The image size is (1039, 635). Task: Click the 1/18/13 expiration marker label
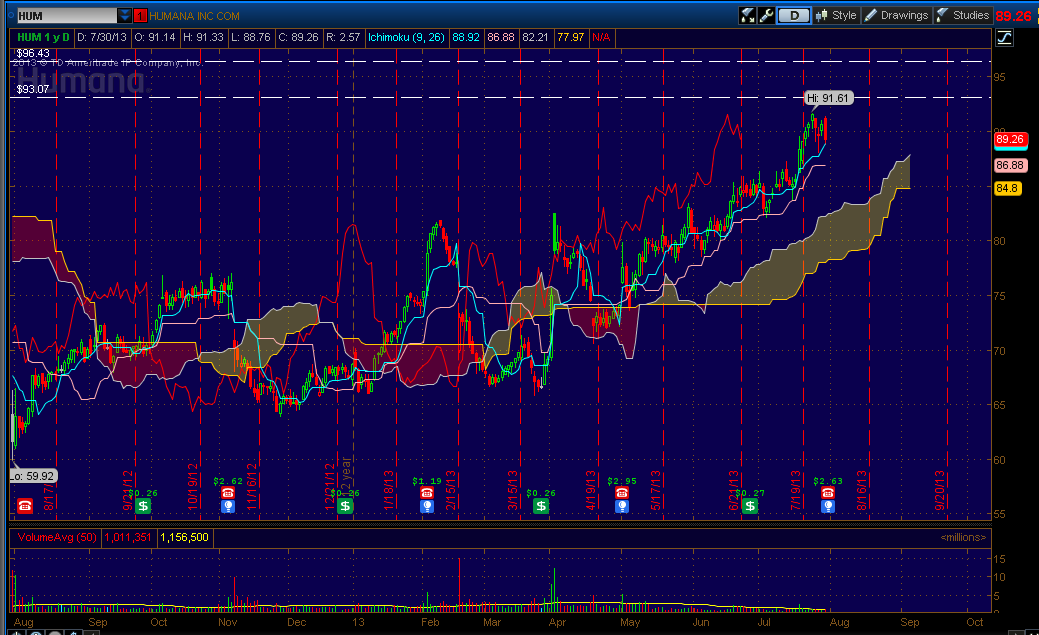tap(389, 490)
